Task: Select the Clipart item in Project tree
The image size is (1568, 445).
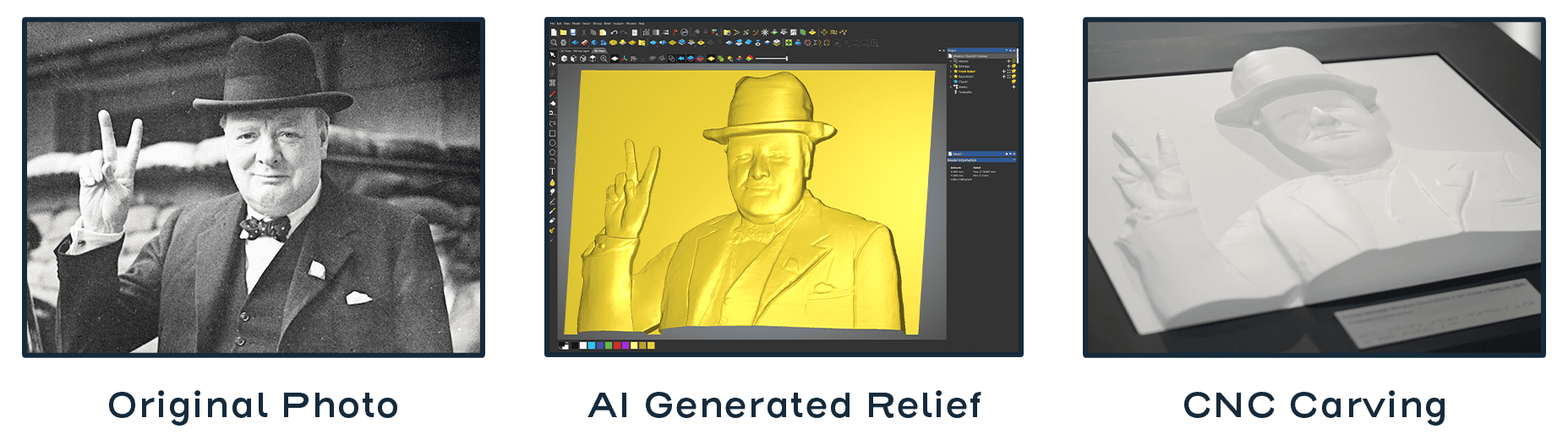Action: tap(963, 82)
